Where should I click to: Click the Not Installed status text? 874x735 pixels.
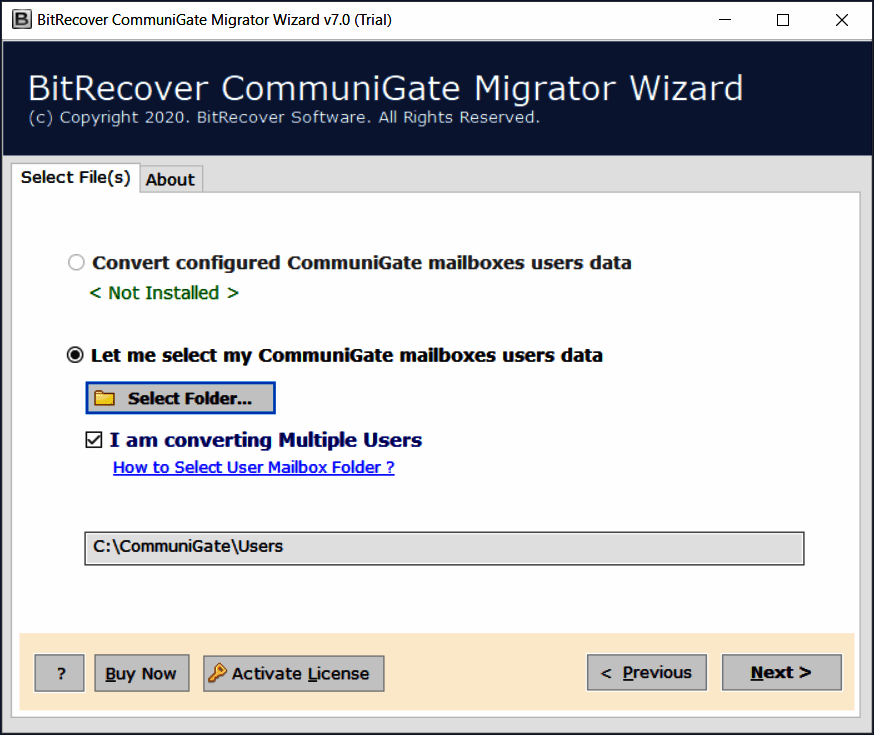click(164, 293)
